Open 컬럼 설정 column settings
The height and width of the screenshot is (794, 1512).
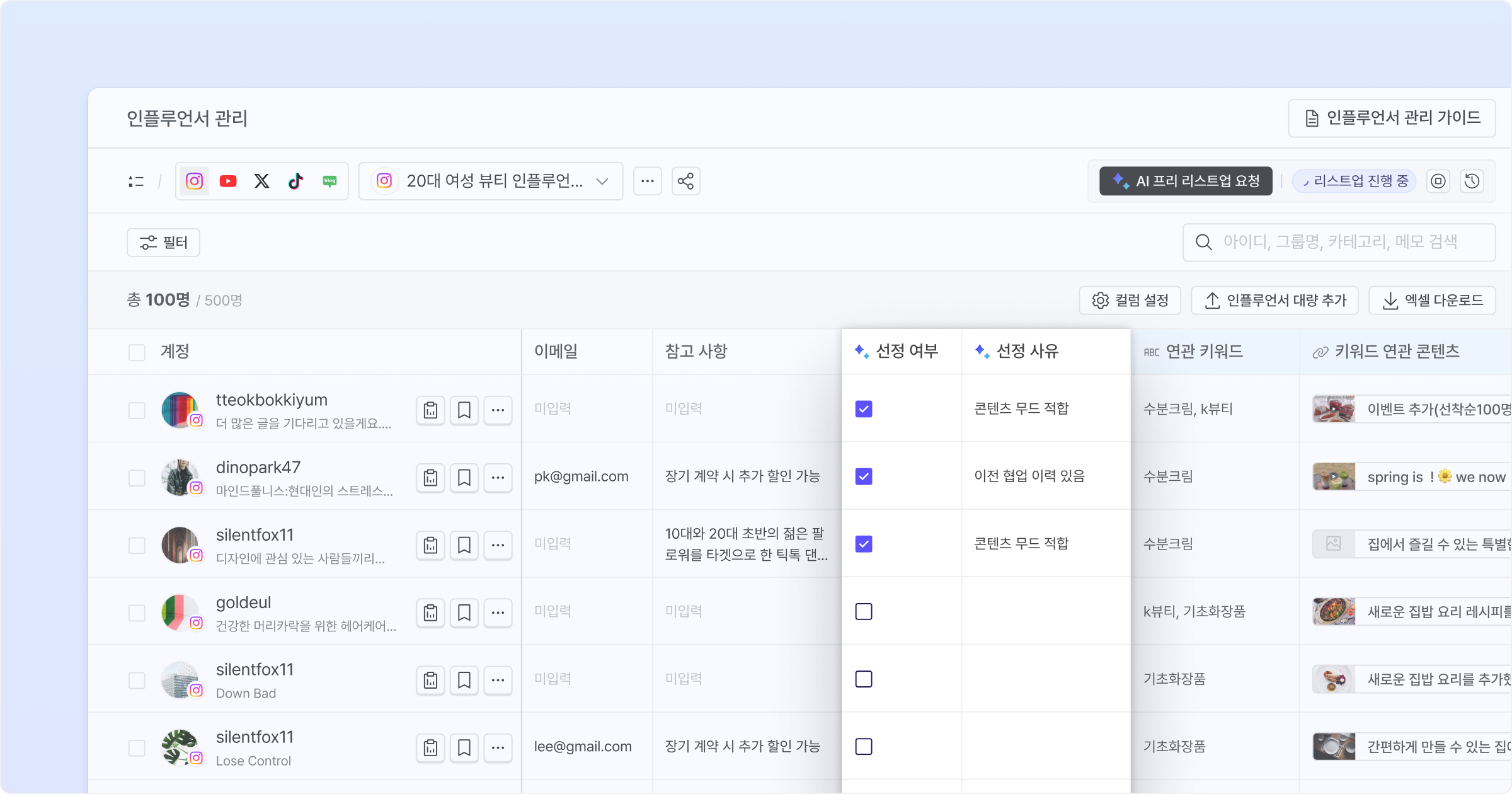1130,301
